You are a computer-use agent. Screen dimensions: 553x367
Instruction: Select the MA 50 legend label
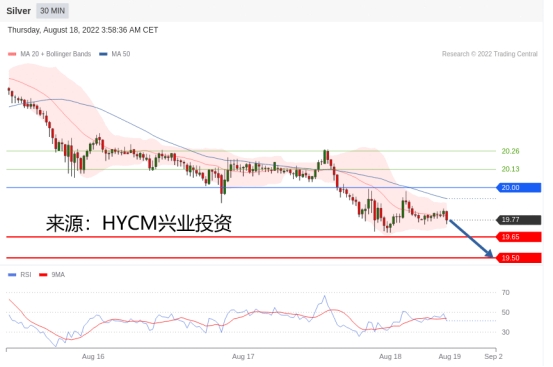[x=121, y=54]
